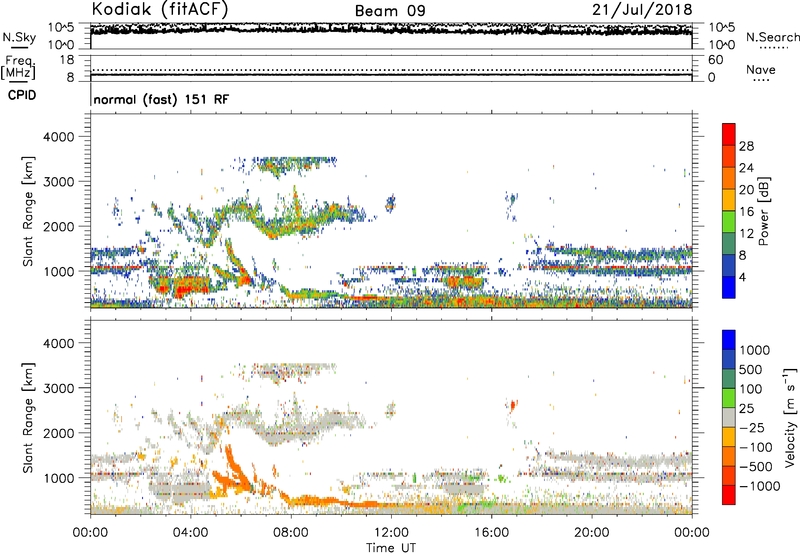This screenshot has height=554, width=800.
Task: Click the yellow segment of Power colorbar
Action: pyautogui.click(x=729, y=200)
